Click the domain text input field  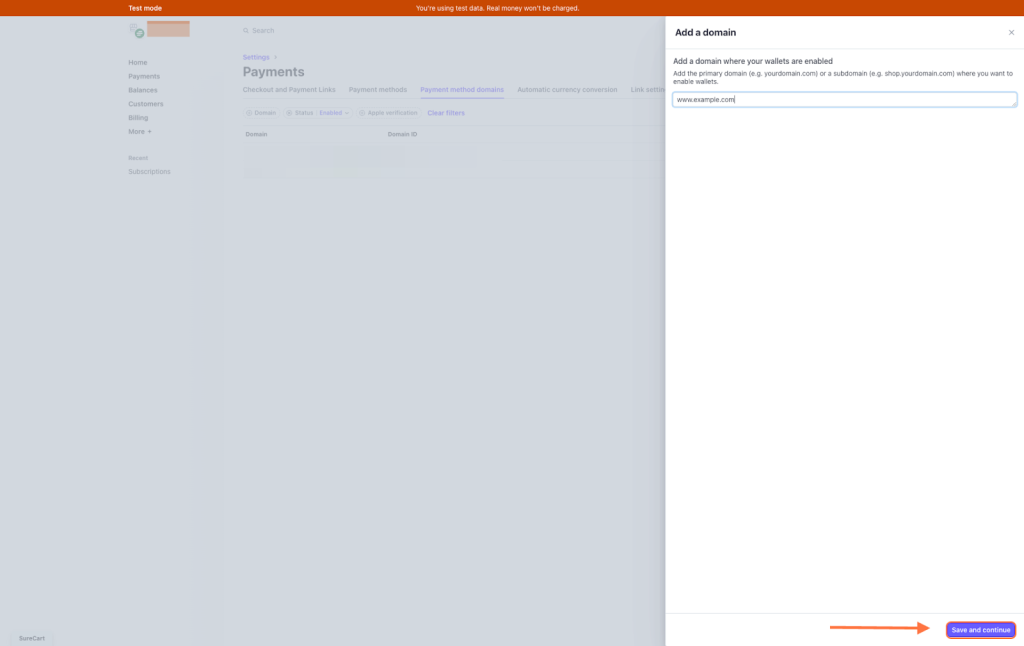tap(844, 100)
